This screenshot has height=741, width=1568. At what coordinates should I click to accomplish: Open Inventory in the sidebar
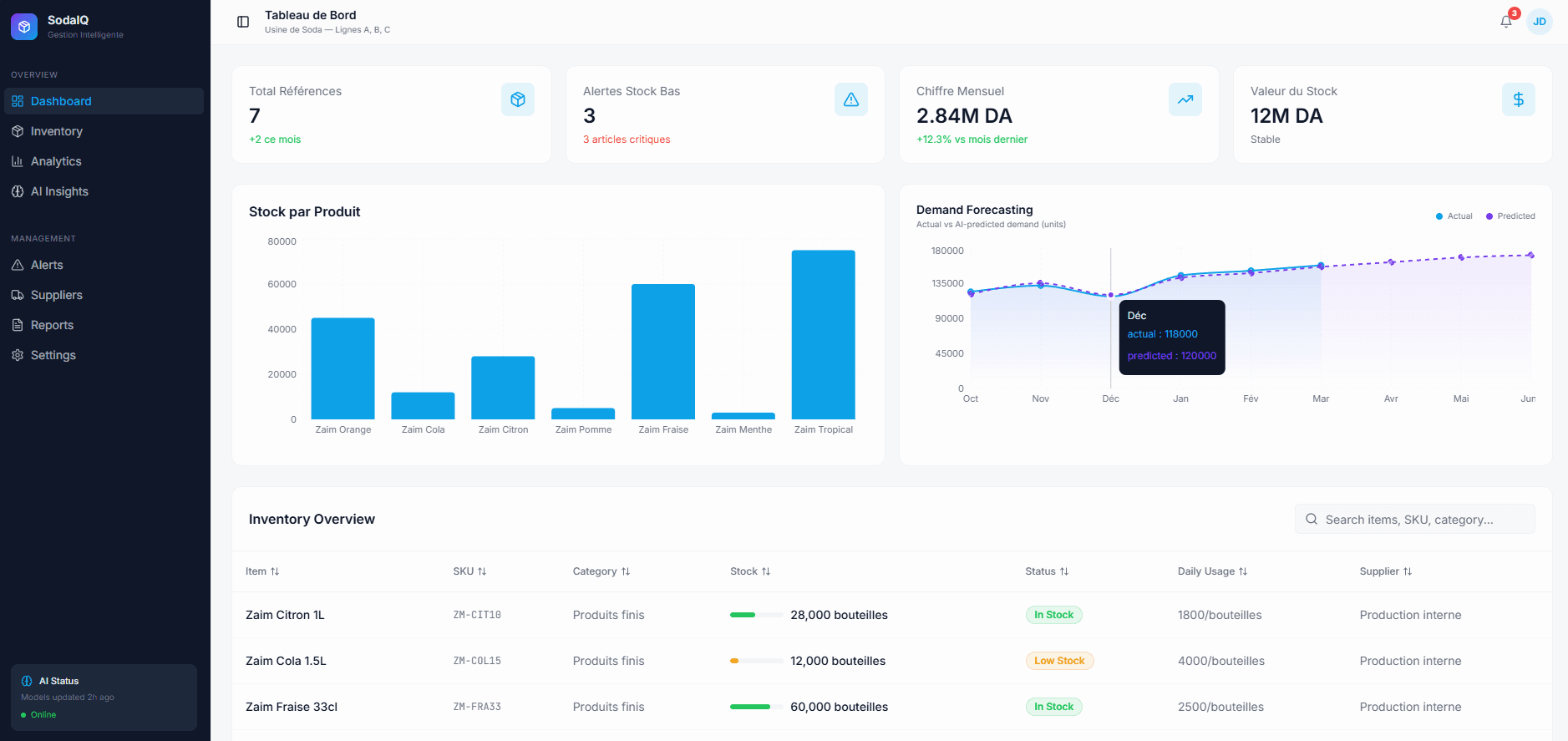pyautogui.click(x=56, y=131)
